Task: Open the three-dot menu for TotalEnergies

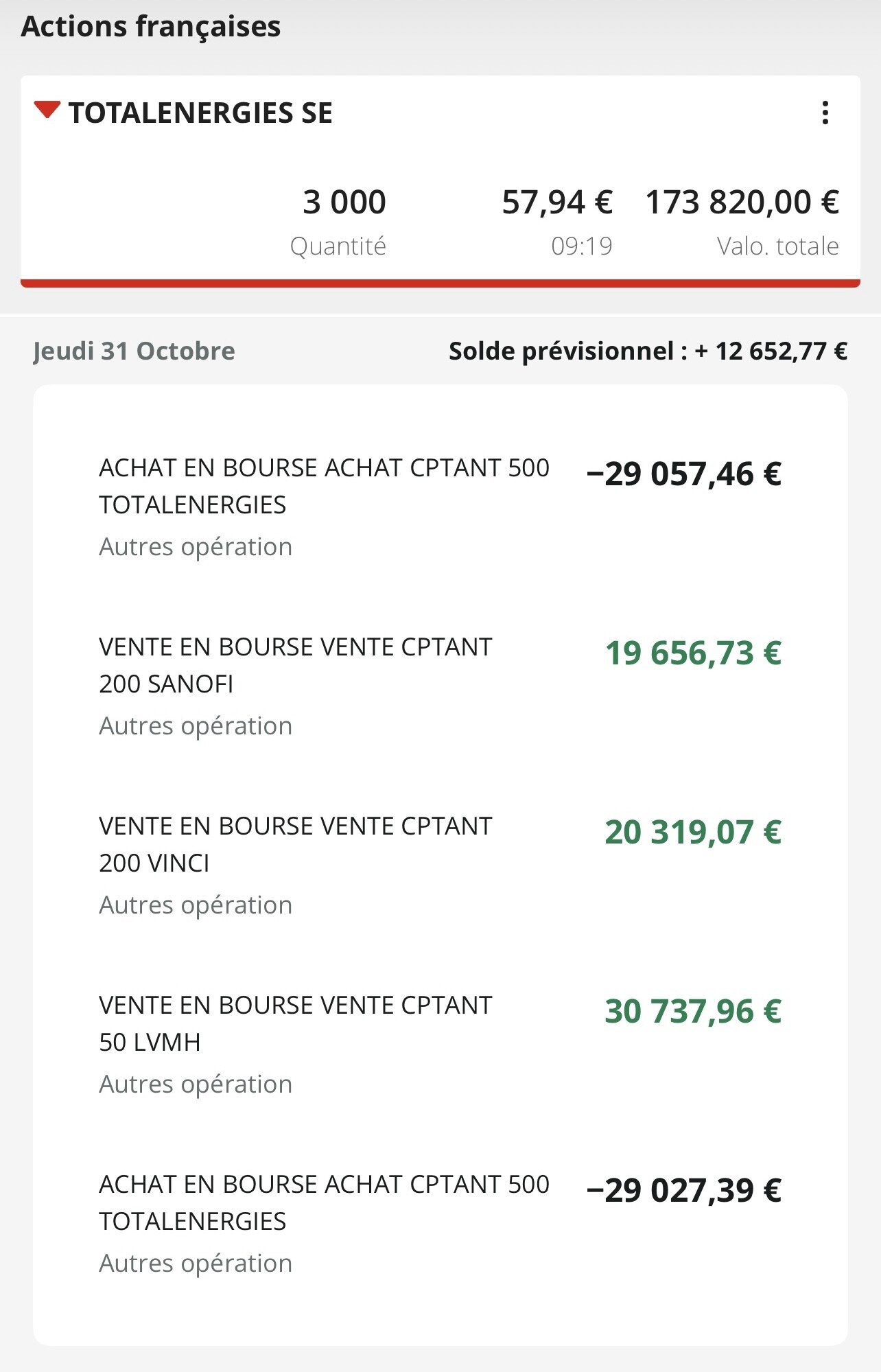Action: (825, 113)
